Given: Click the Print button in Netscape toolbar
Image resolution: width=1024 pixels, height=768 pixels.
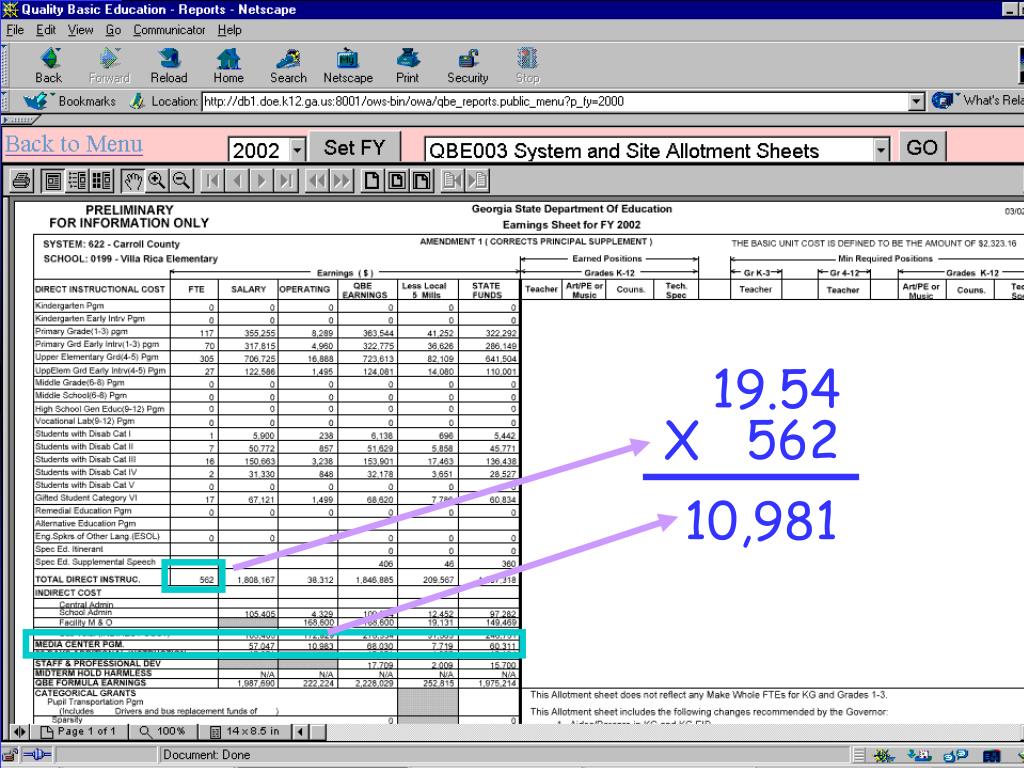Looking at the screenshot, I should click(x=408, y=66).
